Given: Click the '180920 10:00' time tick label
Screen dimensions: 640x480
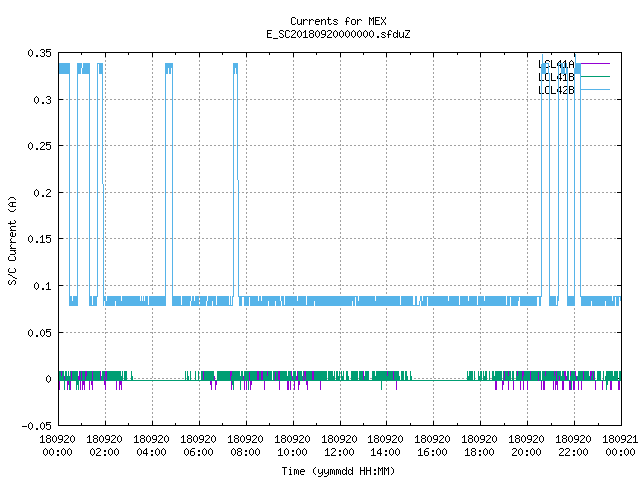Looking at the screenshot, I should tap(292, 446).
